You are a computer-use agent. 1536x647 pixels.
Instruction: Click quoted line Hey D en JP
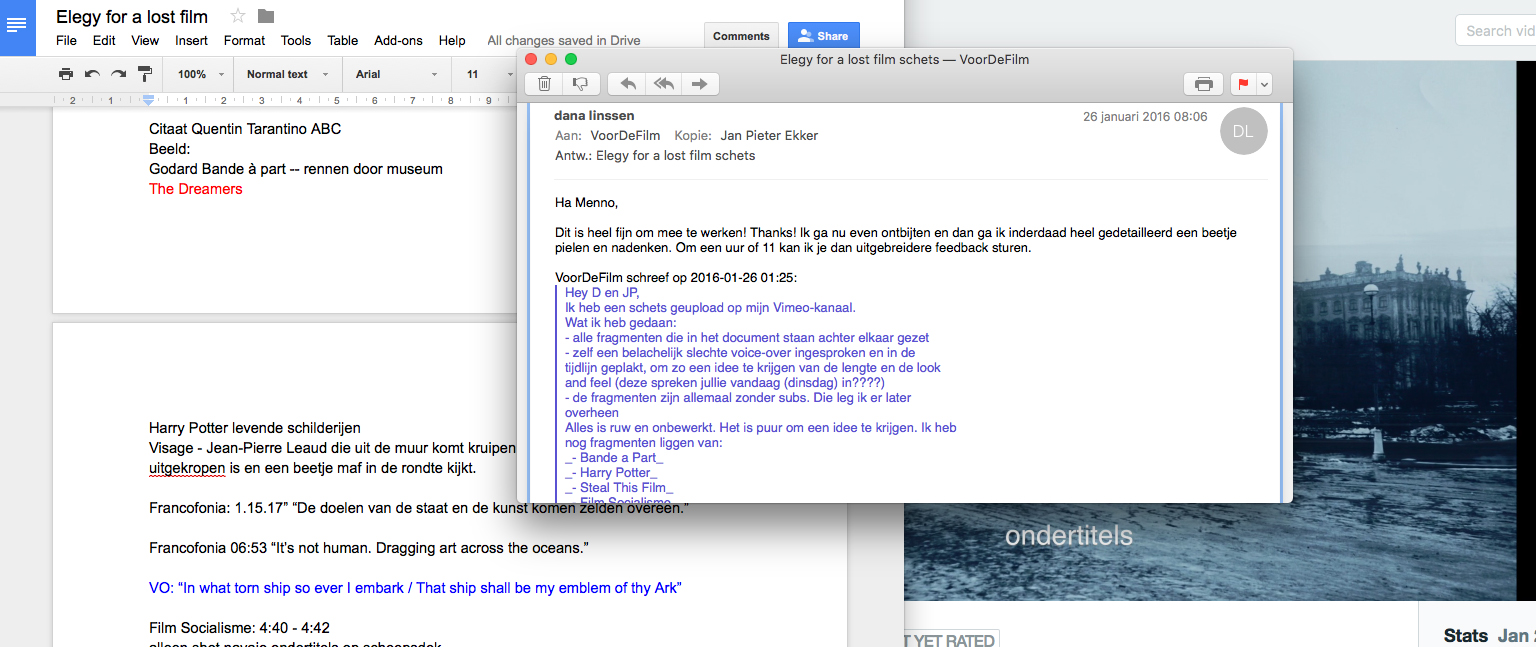point(602,293)
